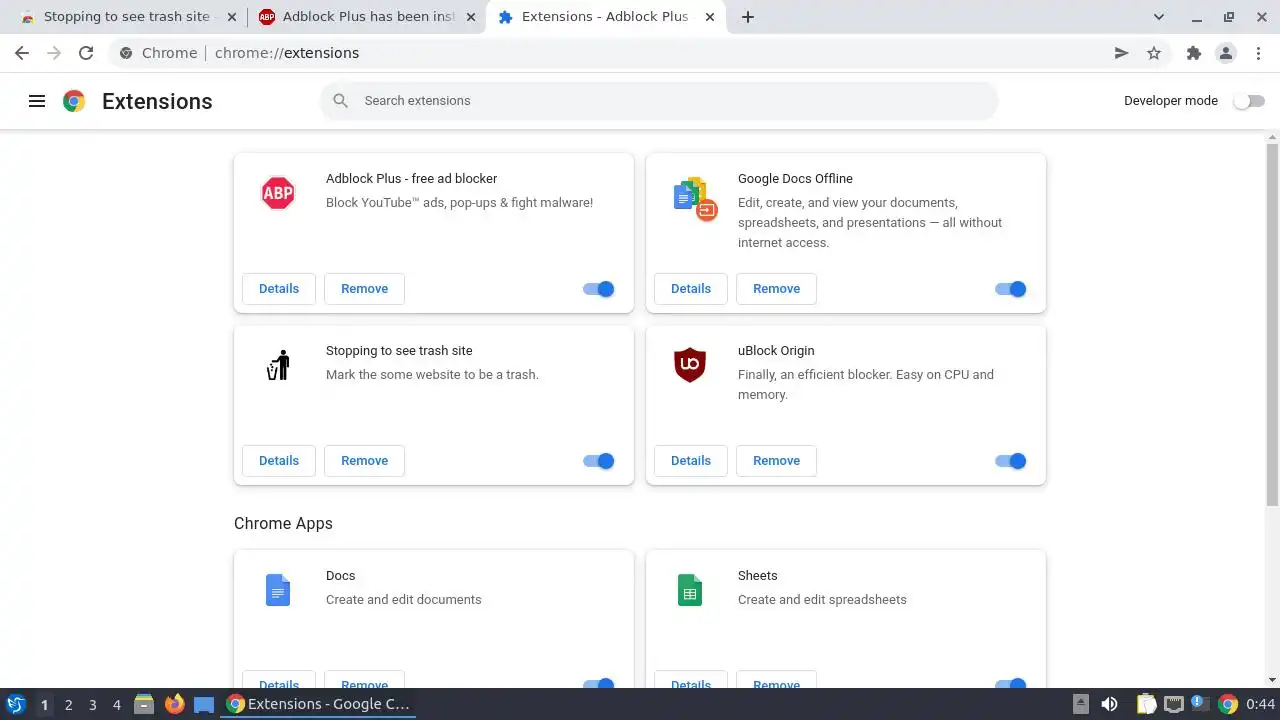
Task: Switch to workspace 3 on the taskbar
Action: (x=92, y=704)
